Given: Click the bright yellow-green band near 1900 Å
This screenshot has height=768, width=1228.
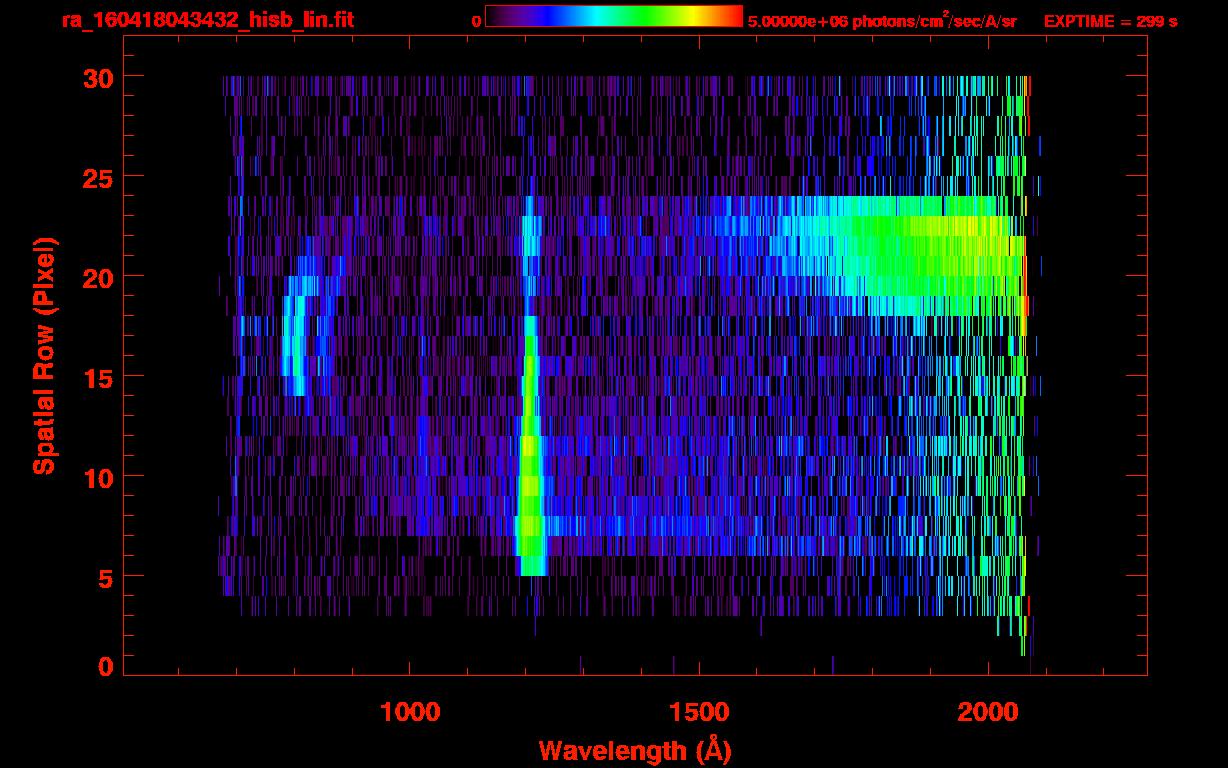Looking at the screenshot, I should tap(940, 250).
